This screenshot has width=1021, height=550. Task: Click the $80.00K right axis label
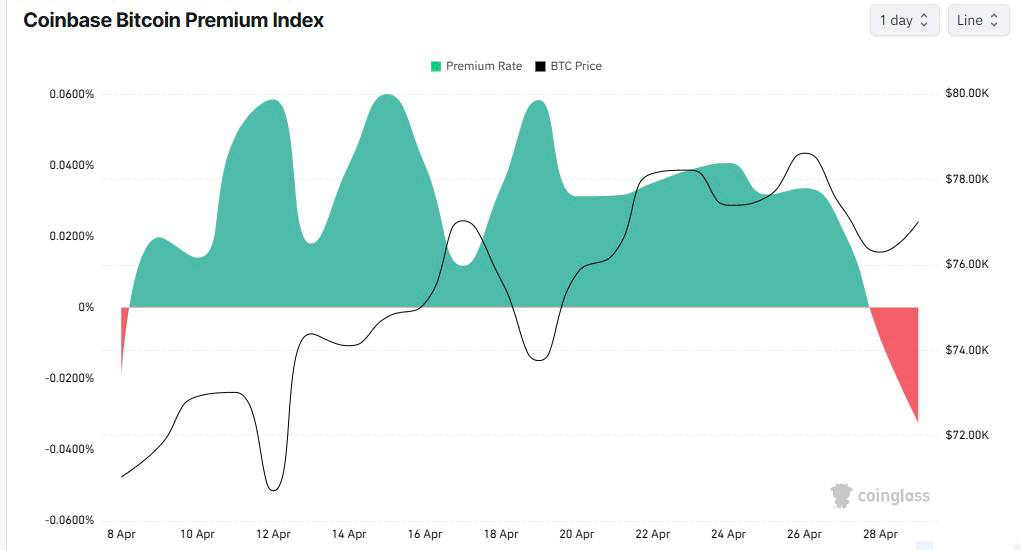click(x=967, y=94)
